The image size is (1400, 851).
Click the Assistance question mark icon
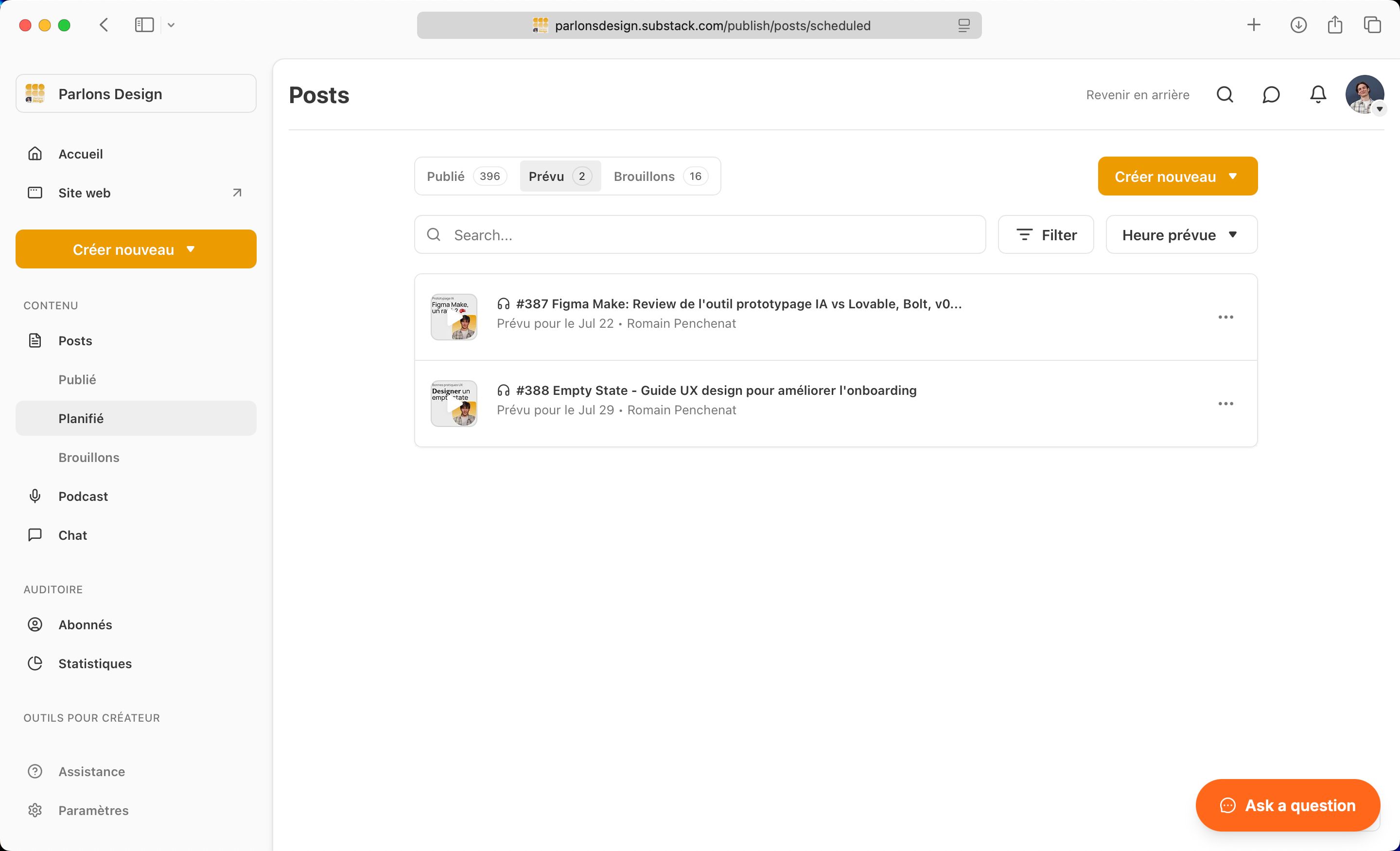35,771
